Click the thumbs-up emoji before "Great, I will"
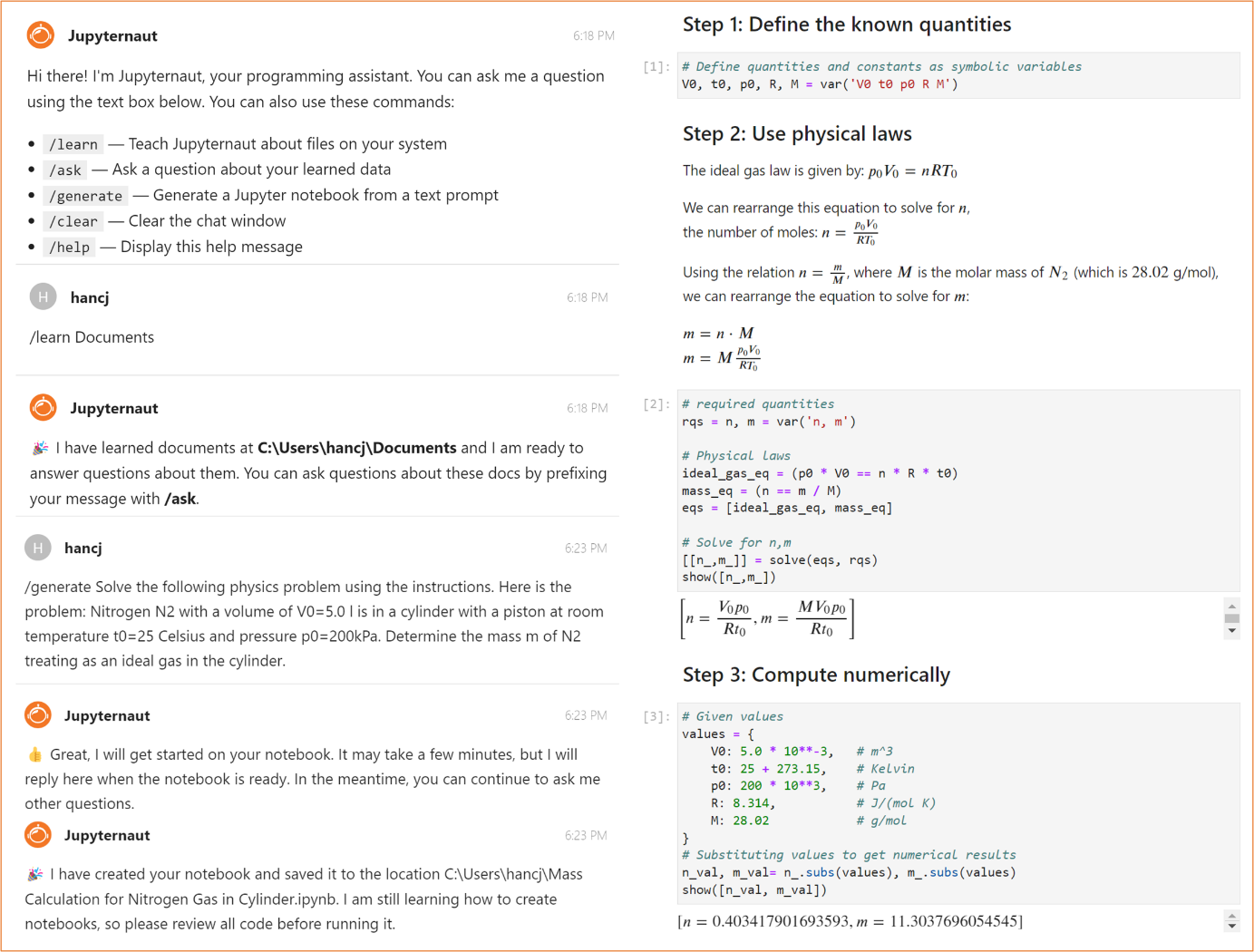1254x952 pixels. (35, 754)
